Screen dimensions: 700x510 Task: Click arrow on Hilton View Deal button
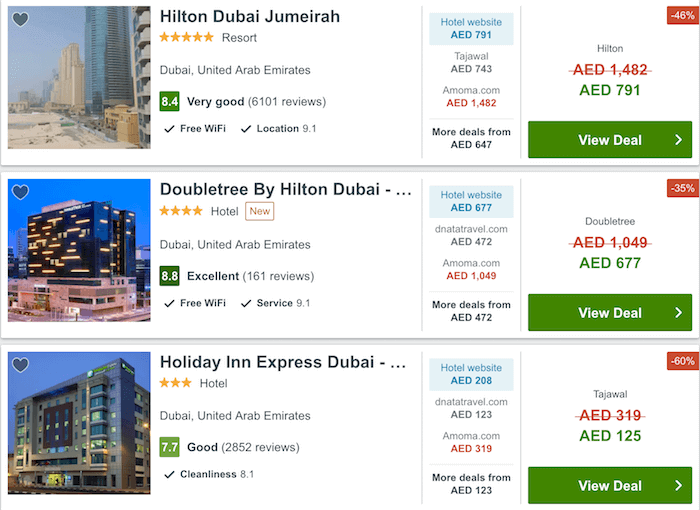[678, 140]
